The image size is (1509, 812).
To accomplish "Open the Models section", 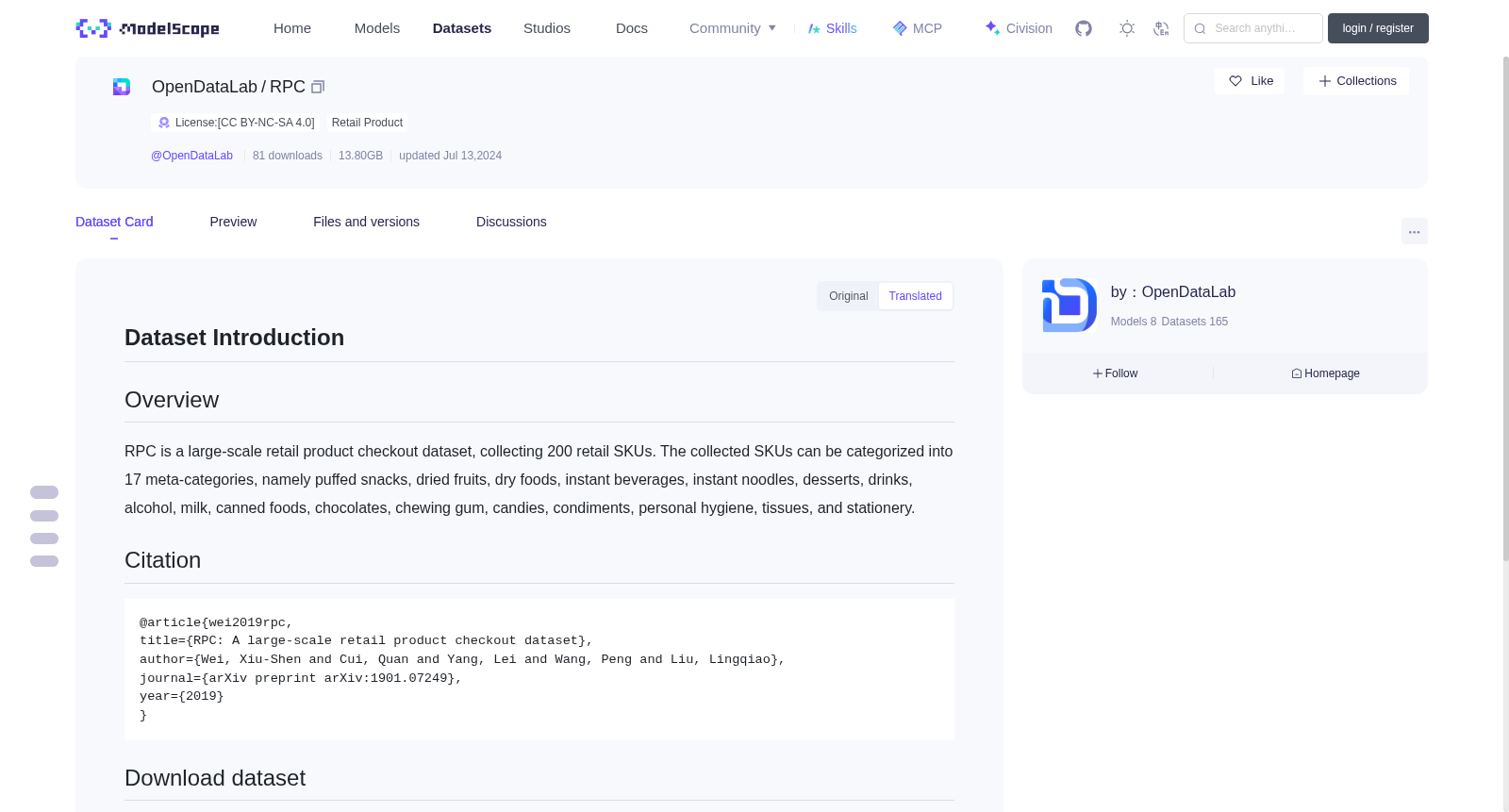I will coord(377,28).
